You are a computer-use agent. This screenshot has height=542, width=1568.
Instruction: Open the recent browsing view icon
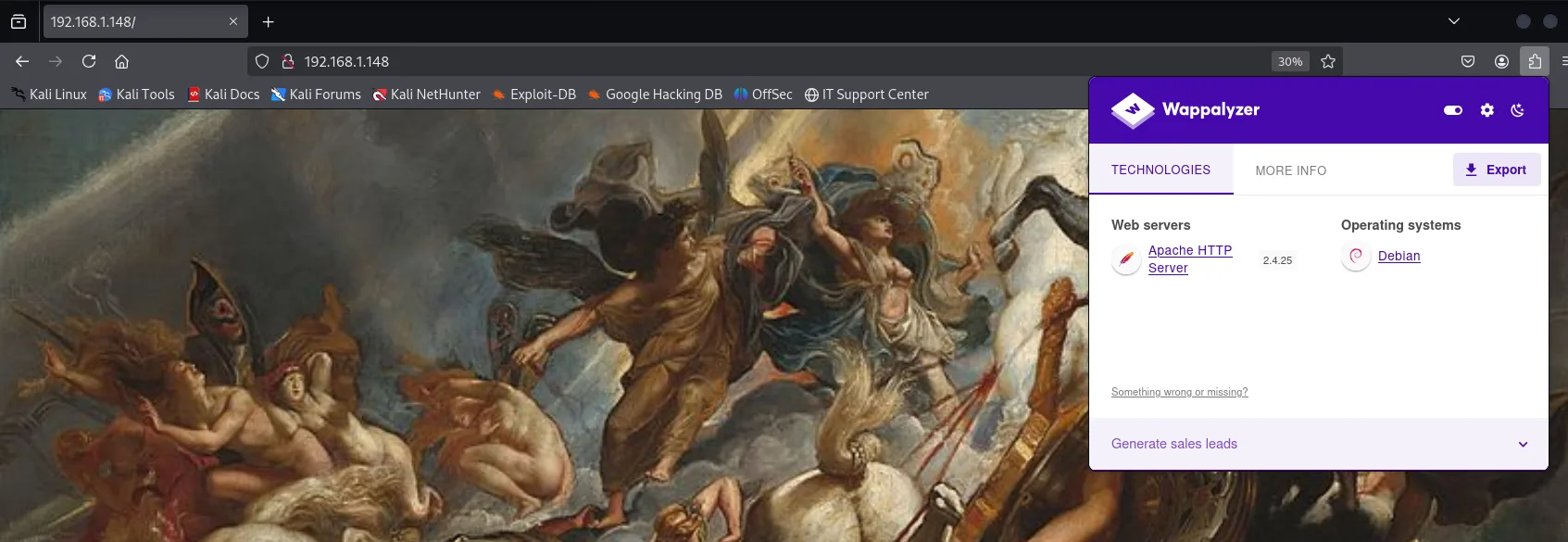click(x=19, y=21)
